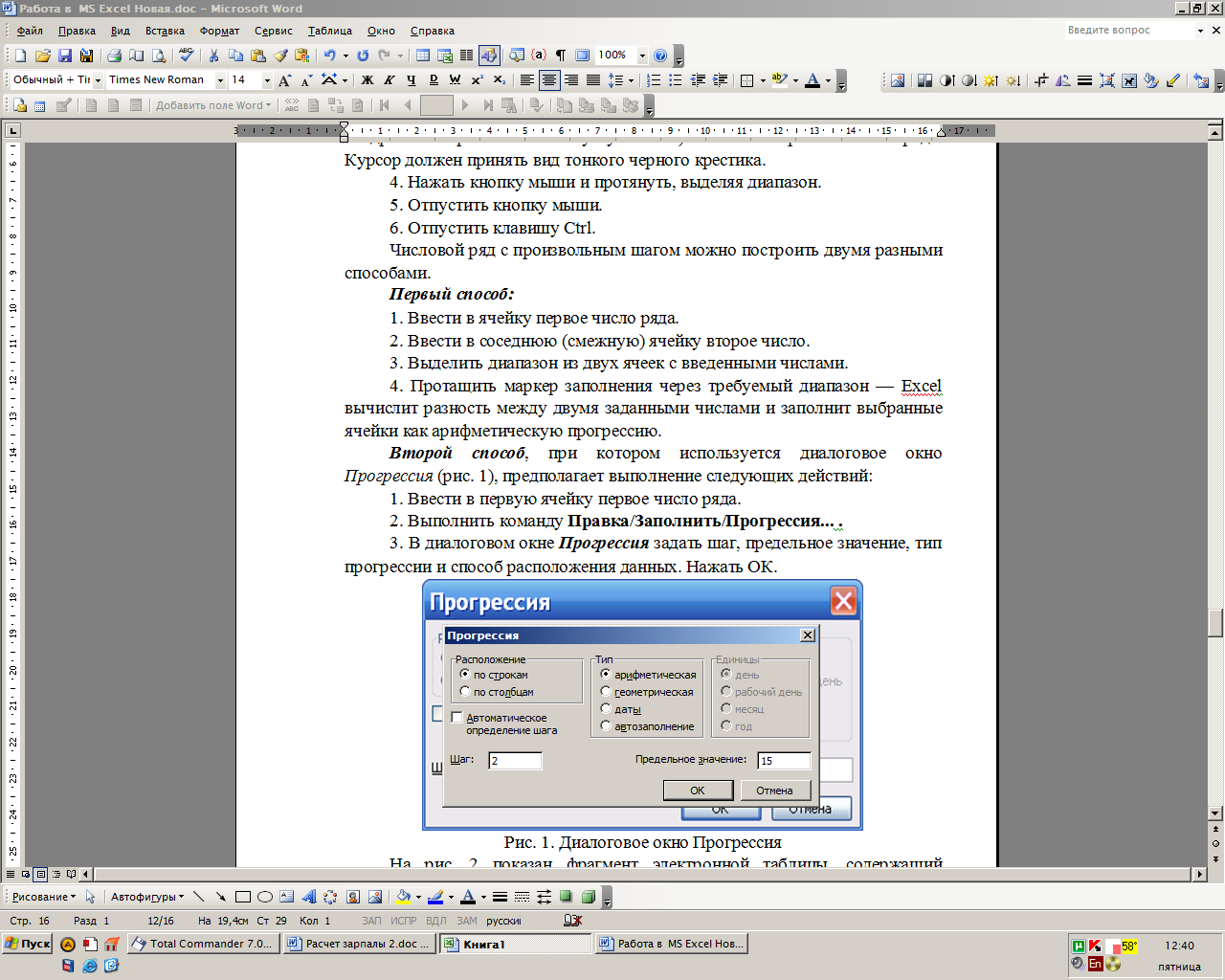Screen dimensions: 1225x980
Task: Open the Рисование dropdown menu
Action: 44,897
